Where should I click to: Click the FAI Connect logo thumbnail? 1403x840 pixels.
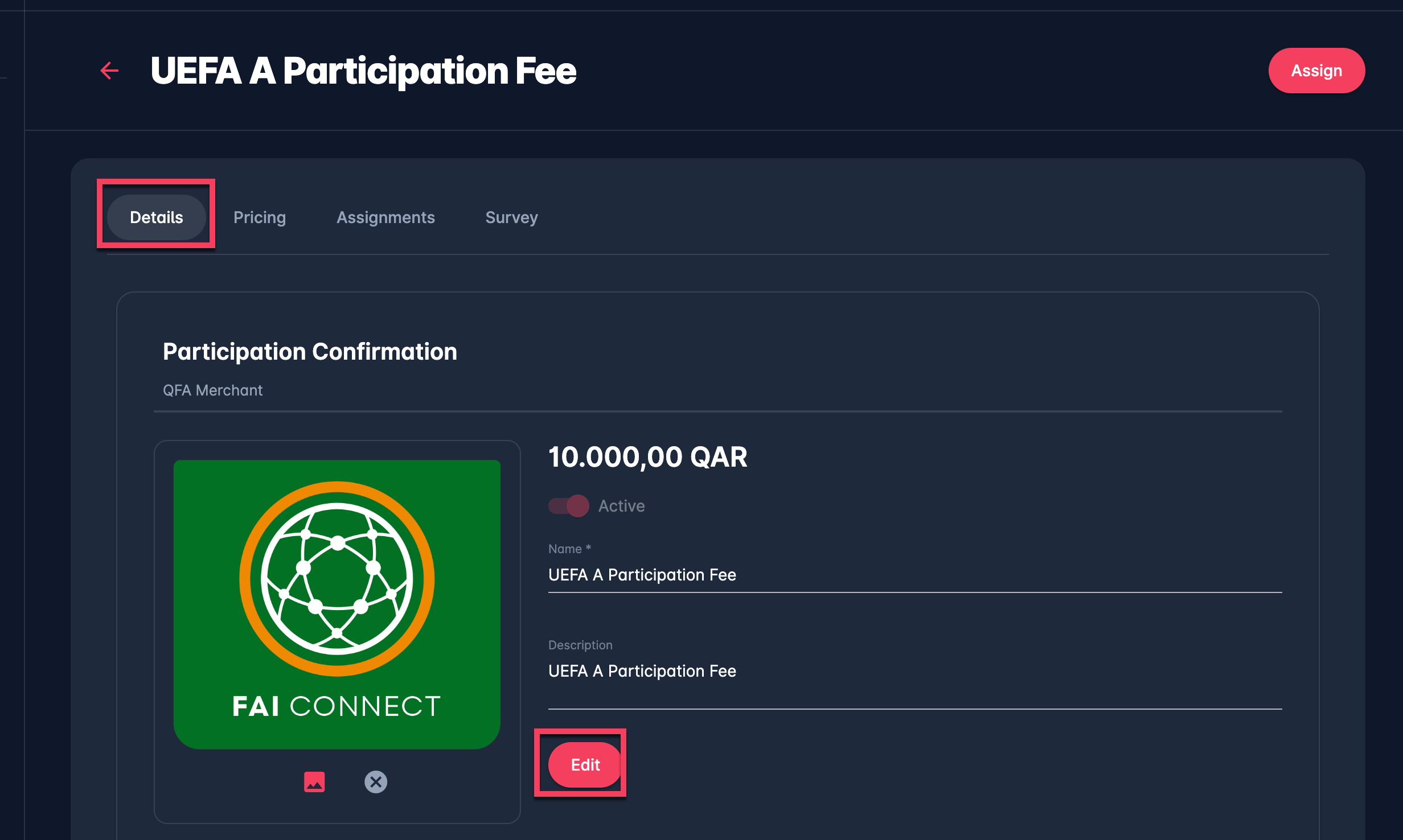click(x=337, y=603)
